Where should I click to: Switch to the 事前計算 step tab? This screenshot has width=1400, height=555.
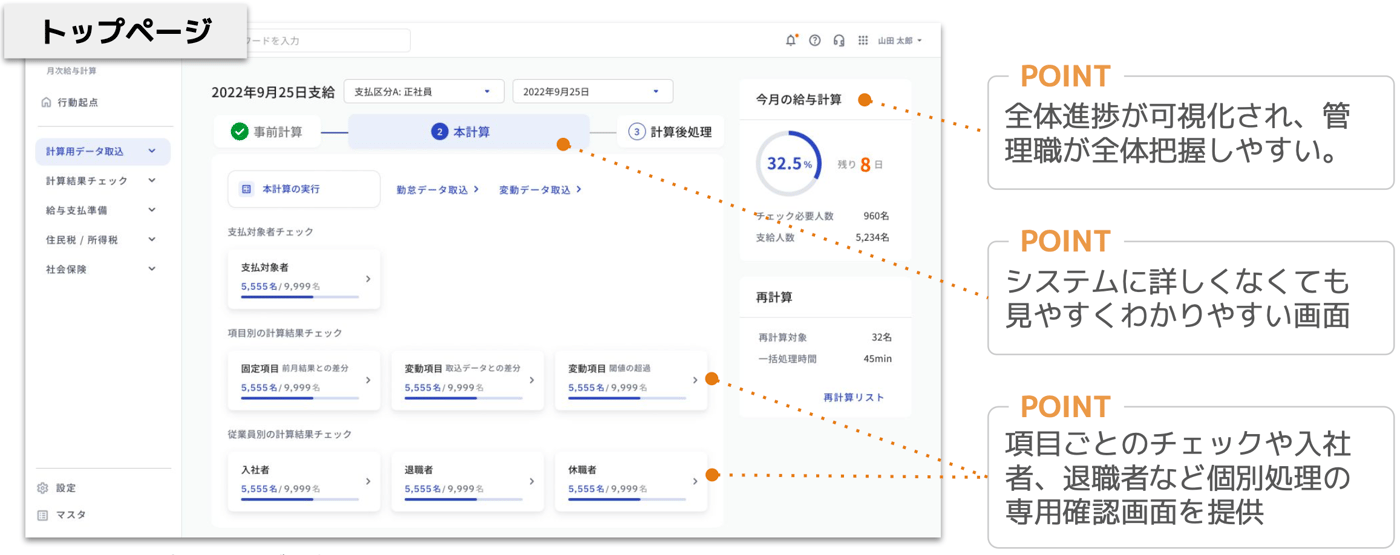pyautogui.click(x=267, y=132)
